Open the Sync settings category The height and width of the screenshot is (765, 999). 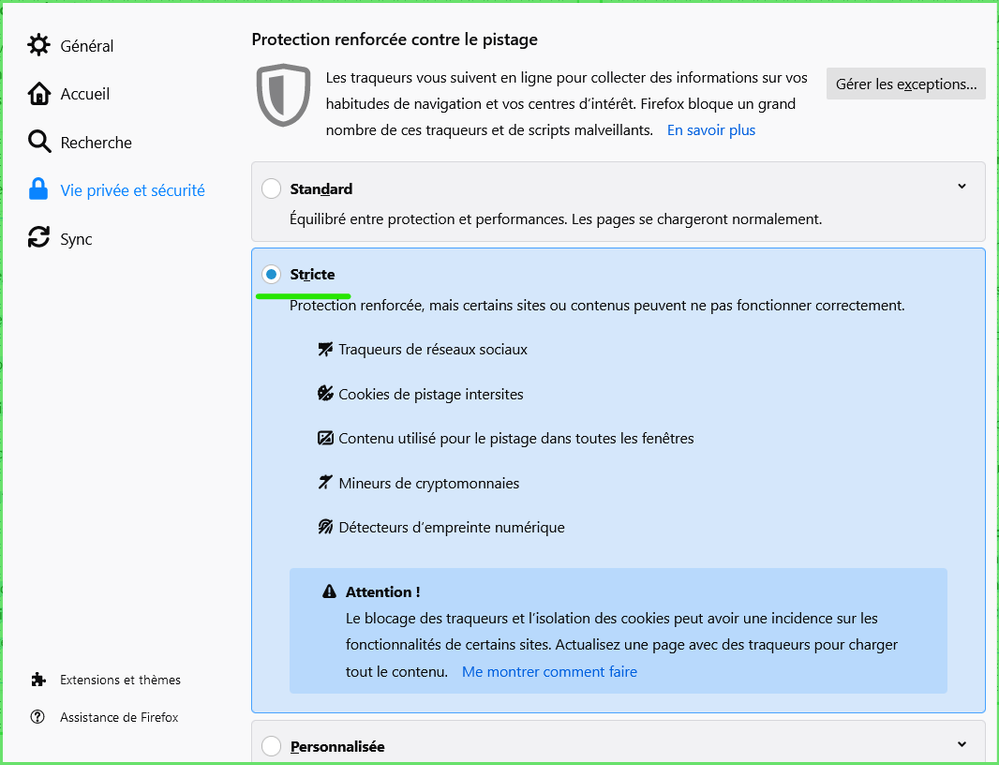(x=76, y=239)
